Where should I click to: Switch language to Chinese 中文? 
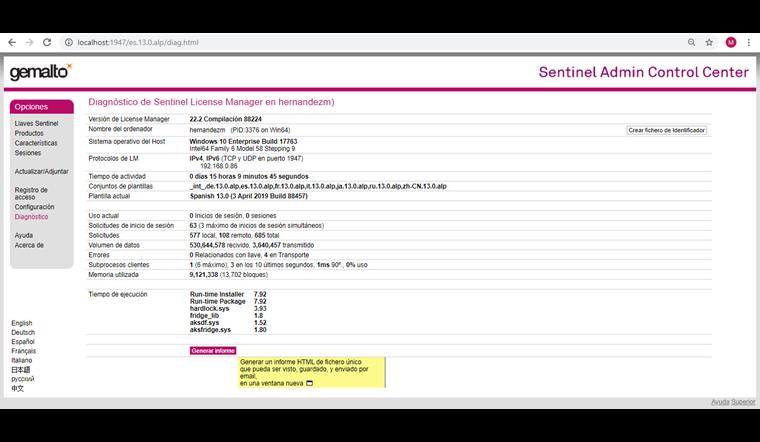tap(17, 388)
